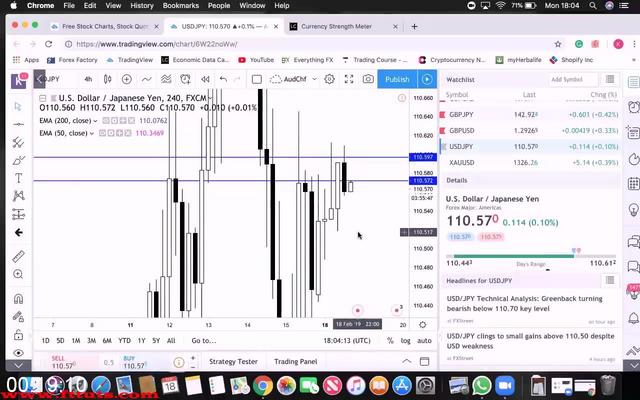Select the trend line drawing tool

click(x=18, y=124)
